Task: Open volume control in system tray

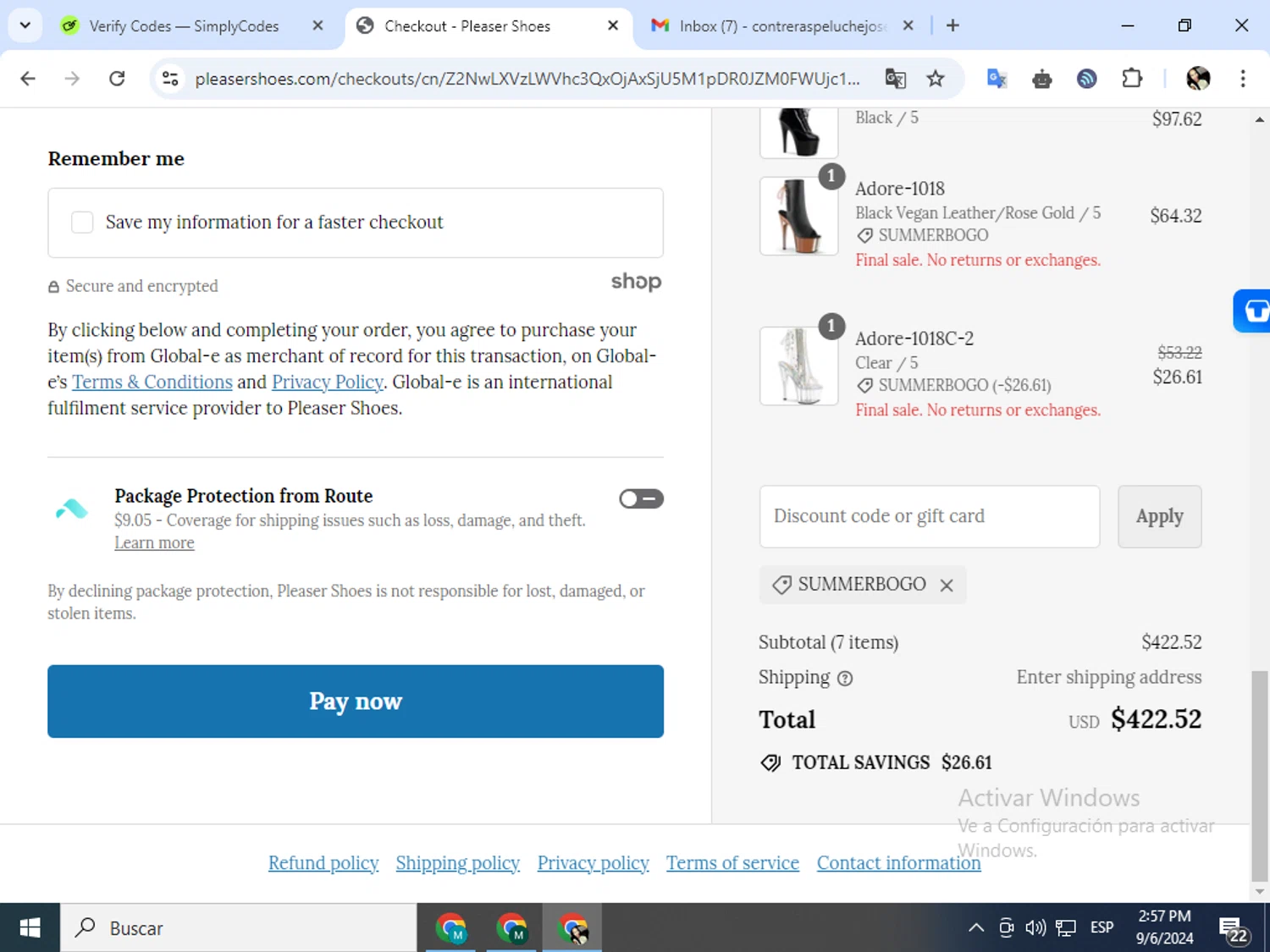Action: coord(1035,927)
